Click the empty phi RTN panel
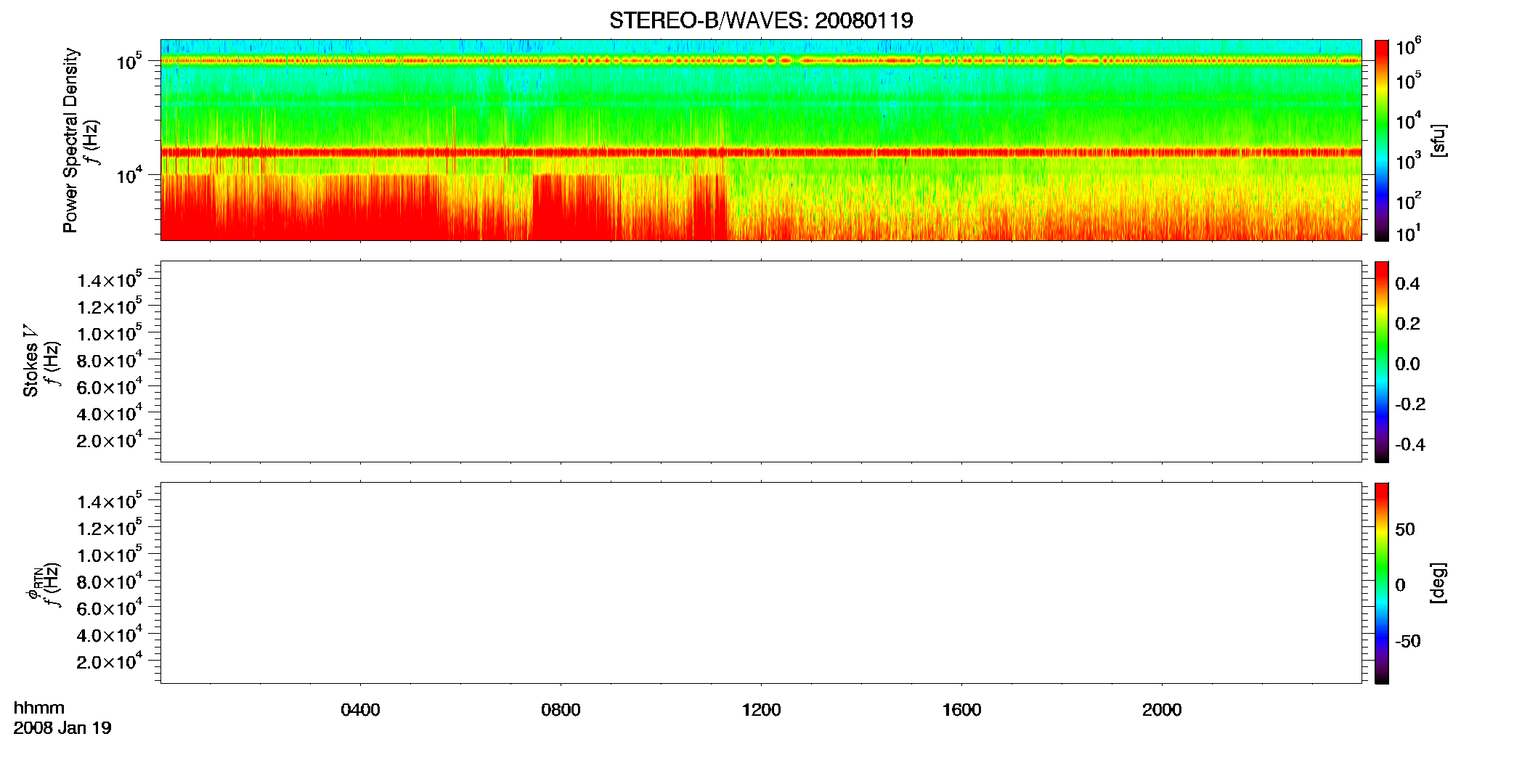Screen dimensions: 1522x784 [x=761, y=583]
